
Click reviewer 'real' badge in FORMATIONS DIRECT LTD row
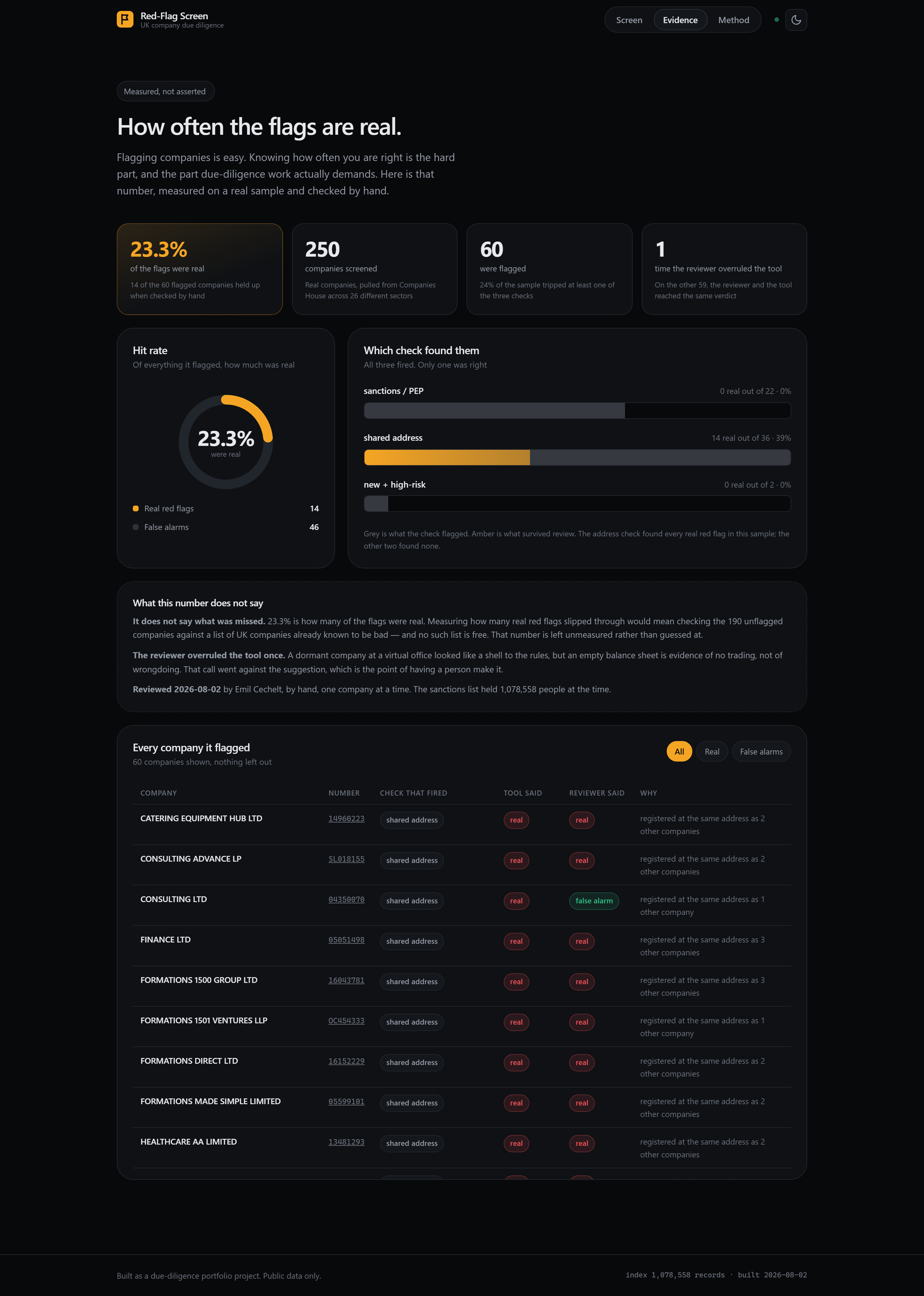[x=581, y=1063]
